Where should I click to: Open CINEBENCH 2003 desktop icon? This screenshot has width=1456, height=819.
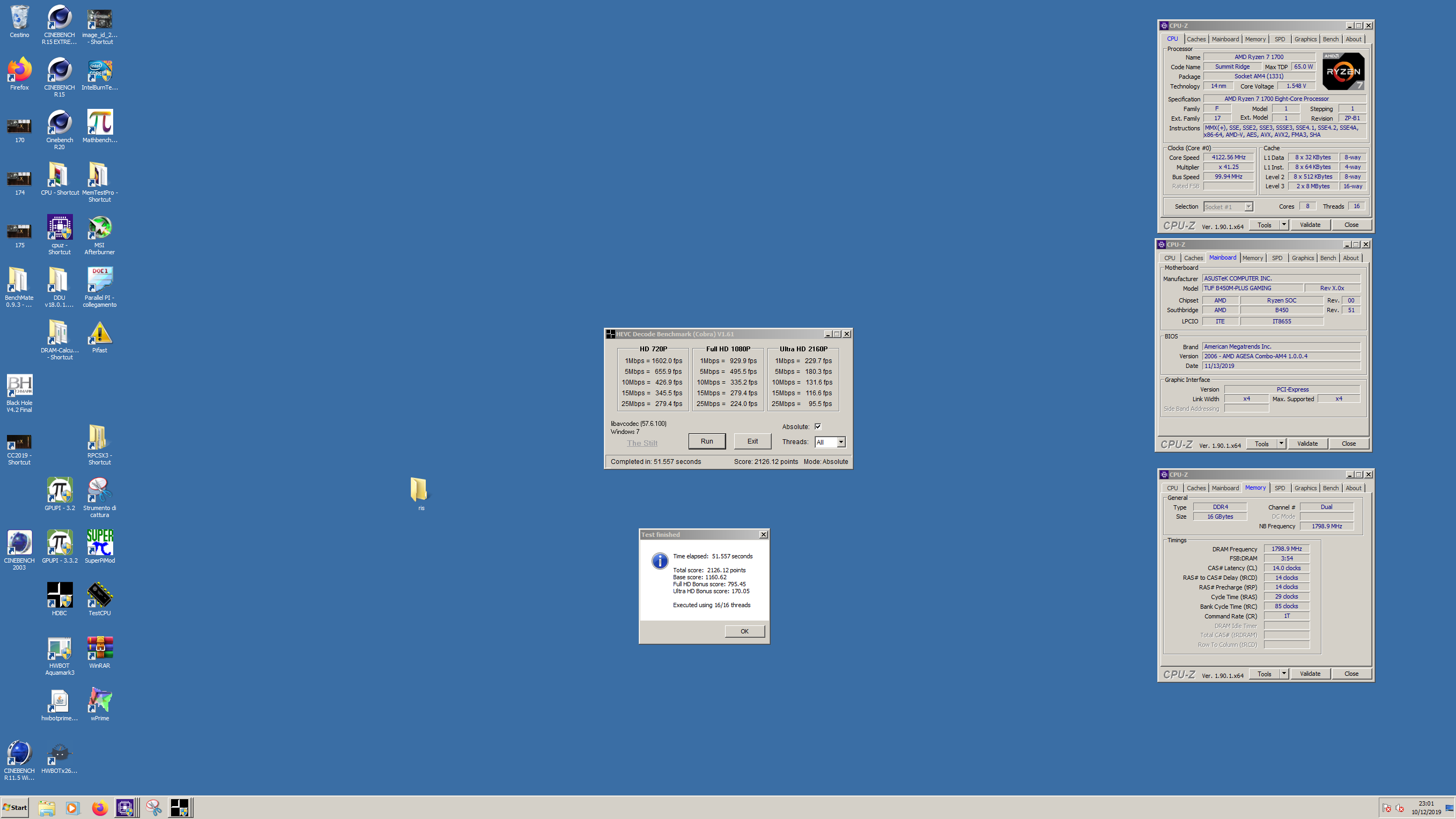19,550
